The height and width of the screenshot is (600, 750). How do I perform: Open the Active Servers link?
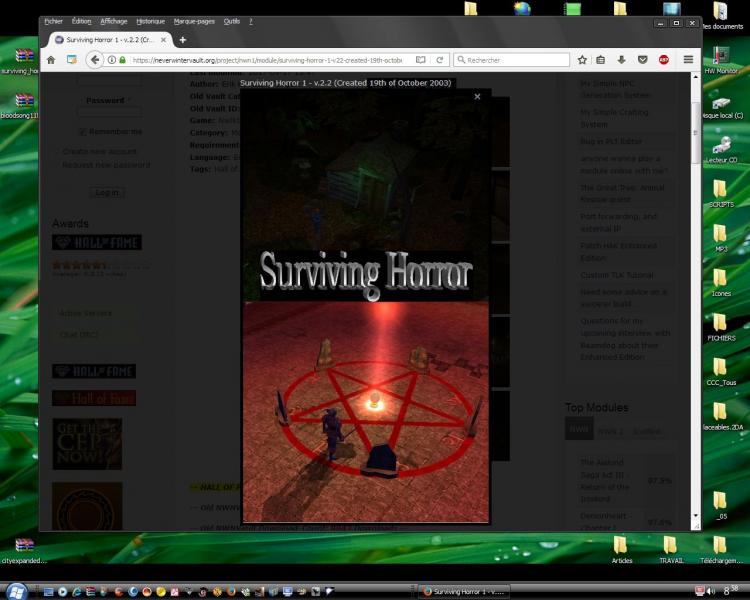click(85, 313)
